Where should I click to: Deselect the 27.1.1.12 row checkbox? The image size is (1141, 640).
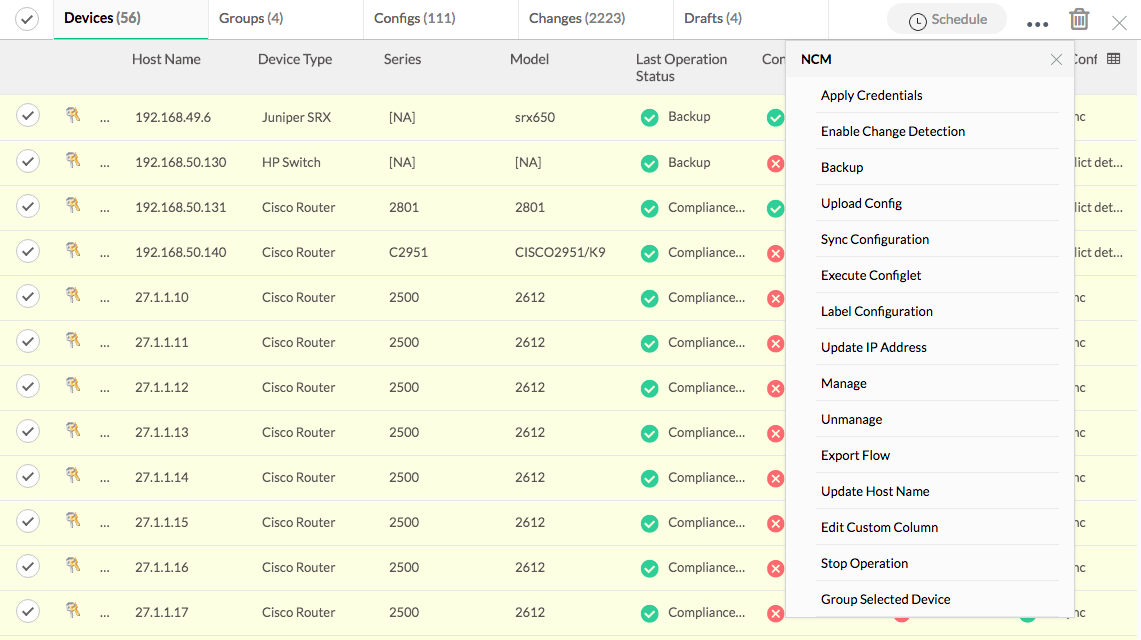click(x=28, y=387)
